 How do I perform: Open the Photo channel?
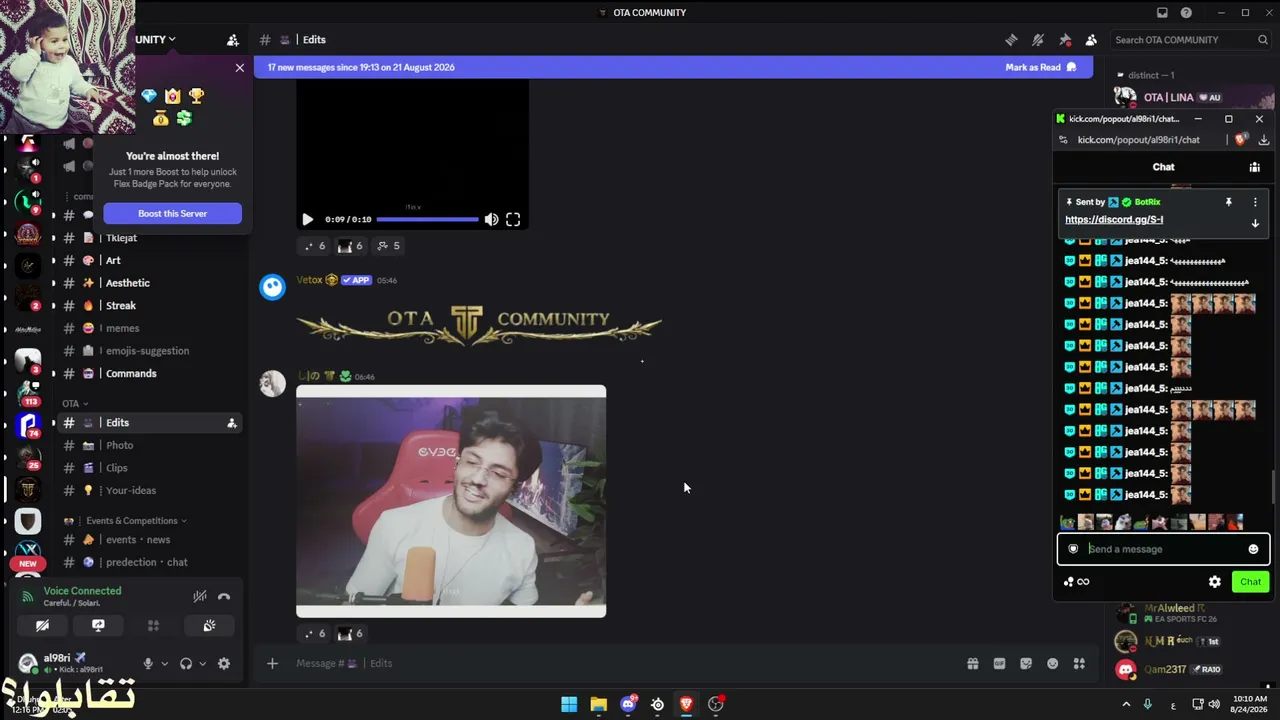pos(119,445)
